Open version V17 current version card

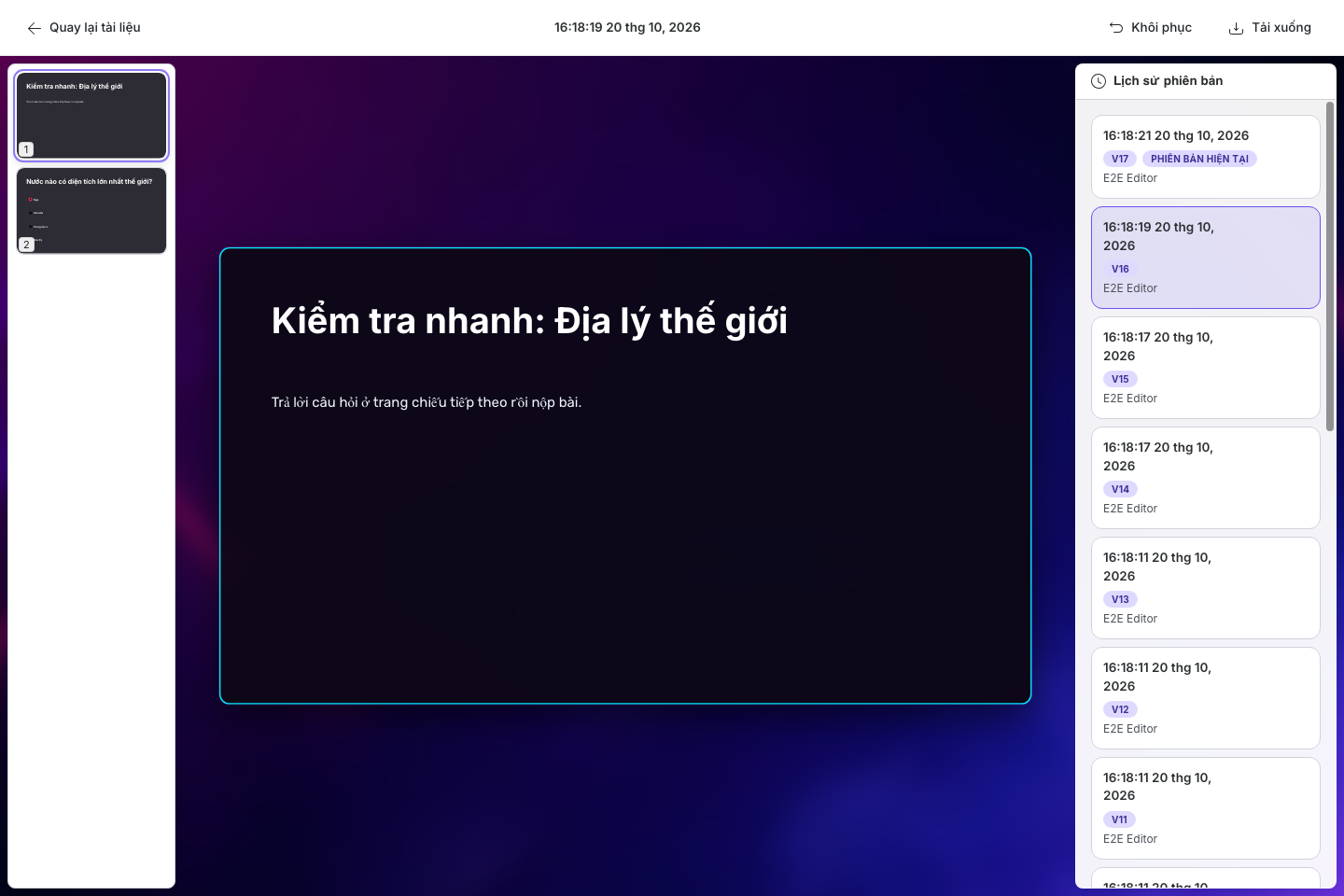click(1206, 157)
